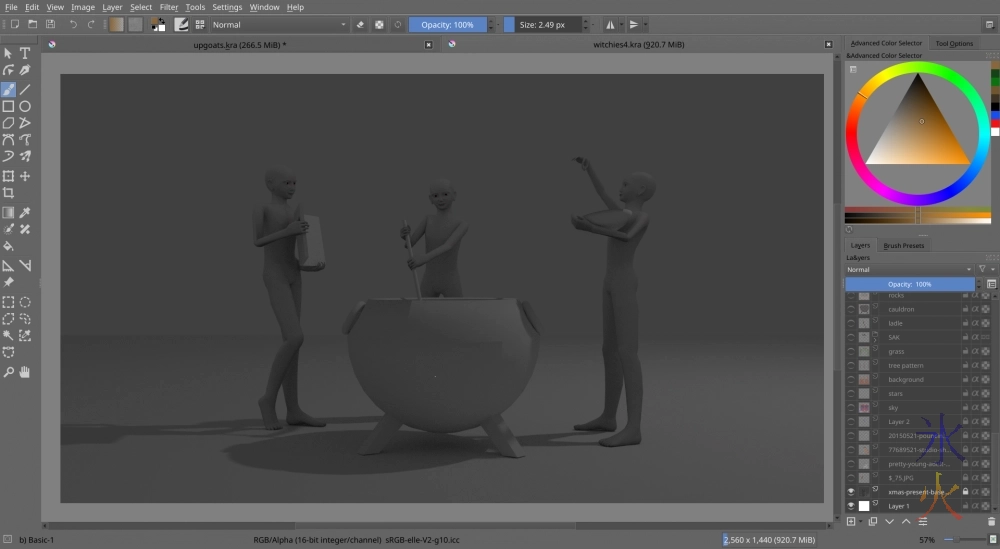
Task: Show the cauldron layer
Action: (x=851, y=309)
